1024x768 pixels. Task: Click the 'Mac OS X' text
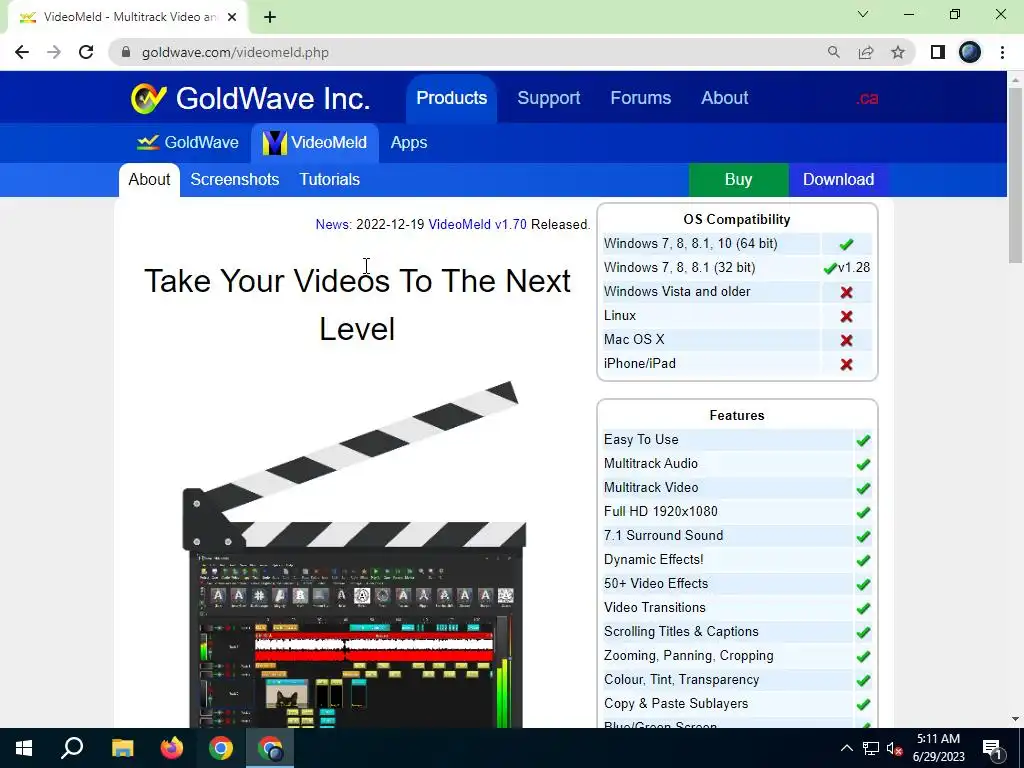tap(633, 340)
